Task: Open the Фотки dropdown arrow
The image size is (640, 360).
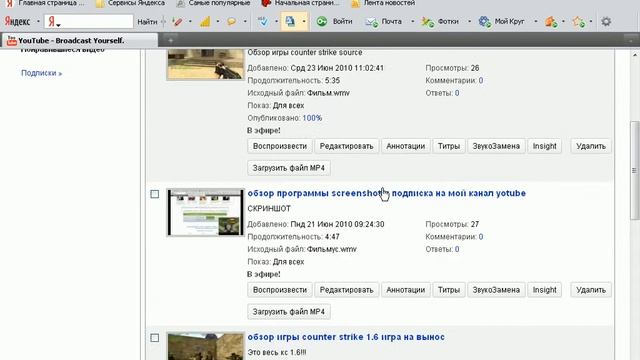Action: click(469, 21)
